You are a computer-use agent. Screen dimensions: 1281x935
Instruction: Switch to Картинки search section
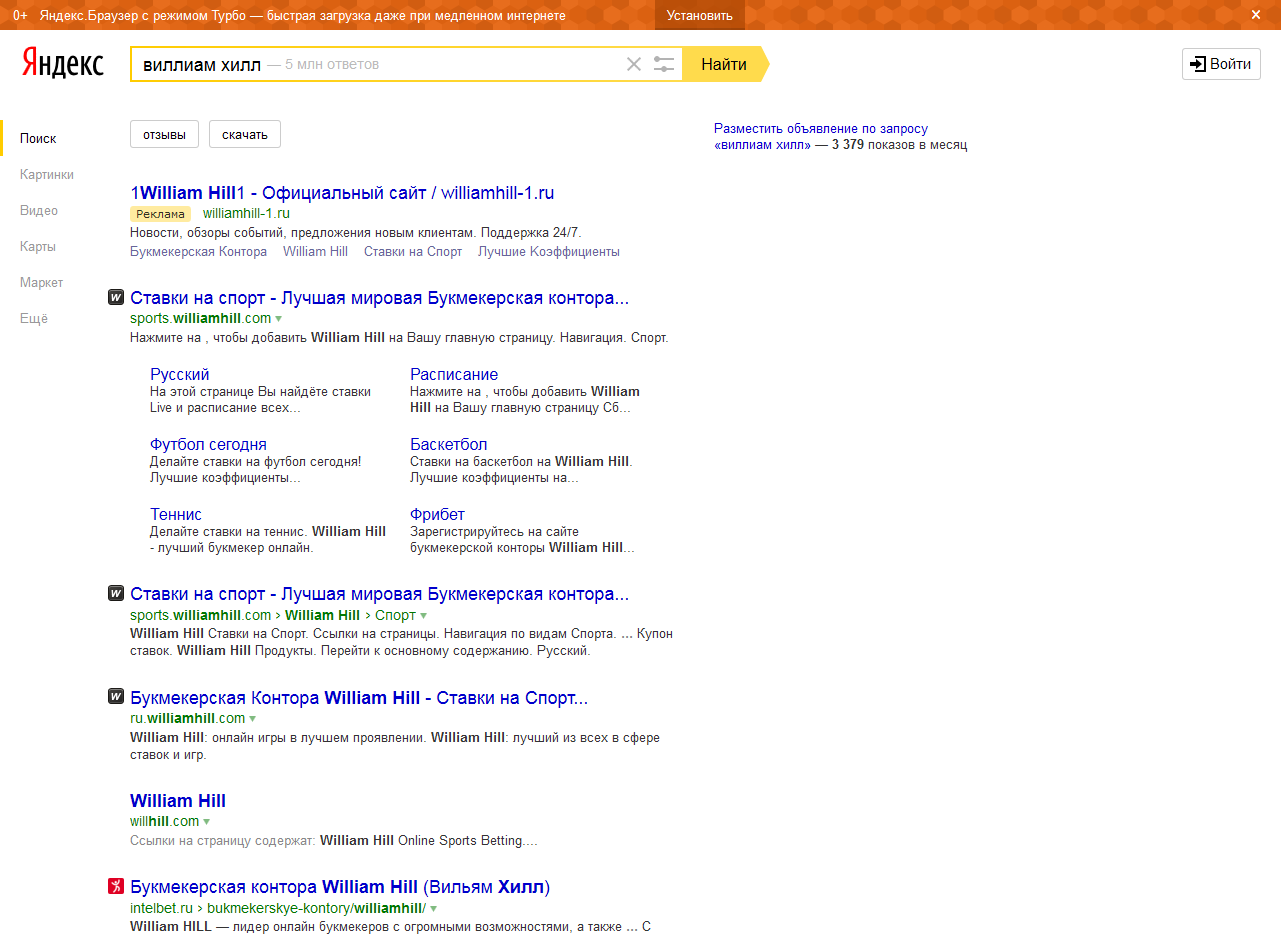pyautogui.click(x=47, y=174)
